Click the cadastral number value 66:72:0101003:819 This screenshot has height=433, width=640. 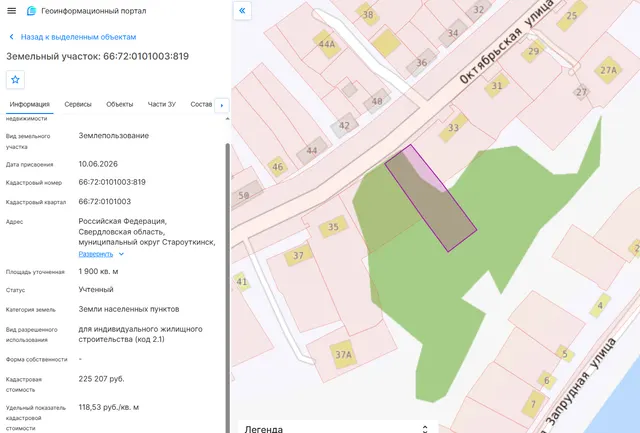[112, 182]
